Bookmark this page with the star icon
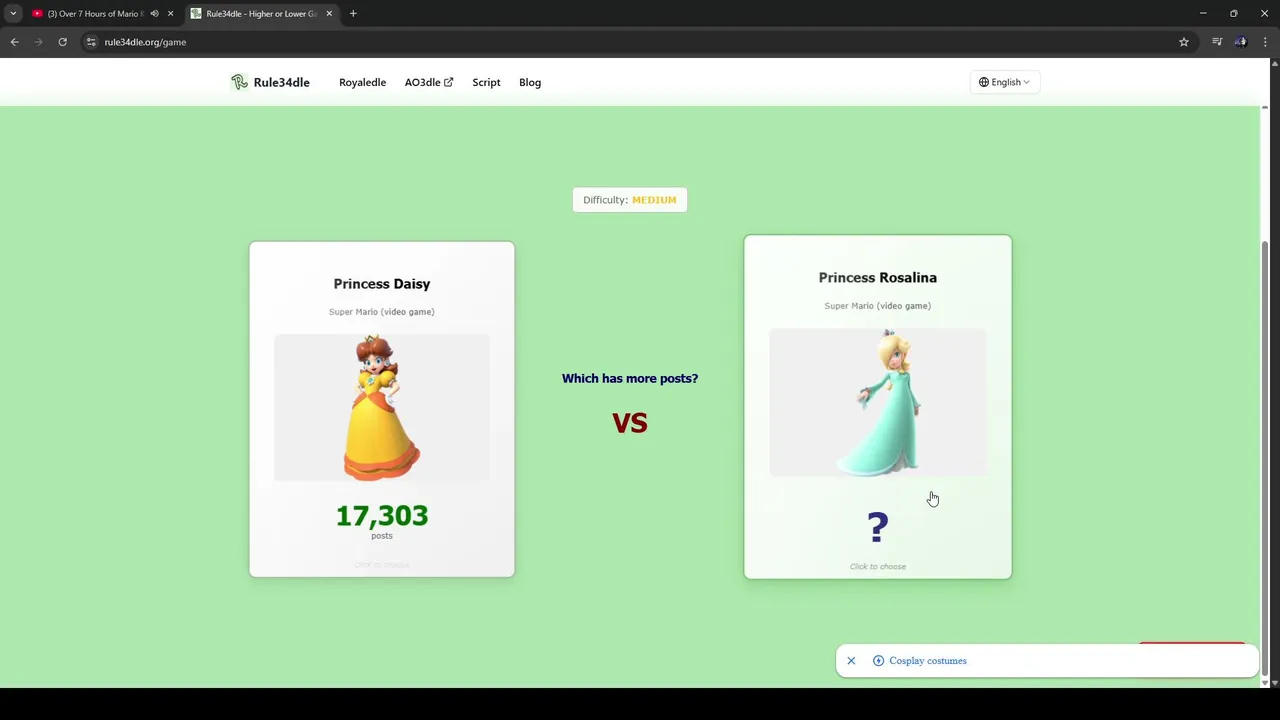The image size is (1280, 720). (1184, 42)
